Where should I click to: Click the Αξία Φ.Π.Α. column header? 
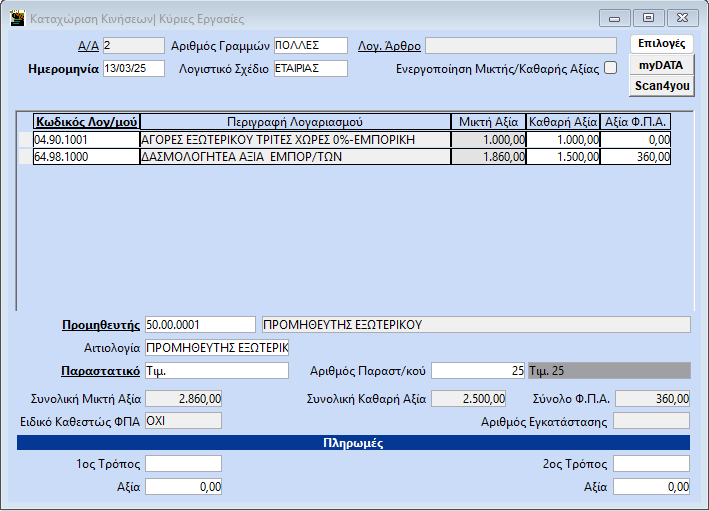(x=635, y=122)
